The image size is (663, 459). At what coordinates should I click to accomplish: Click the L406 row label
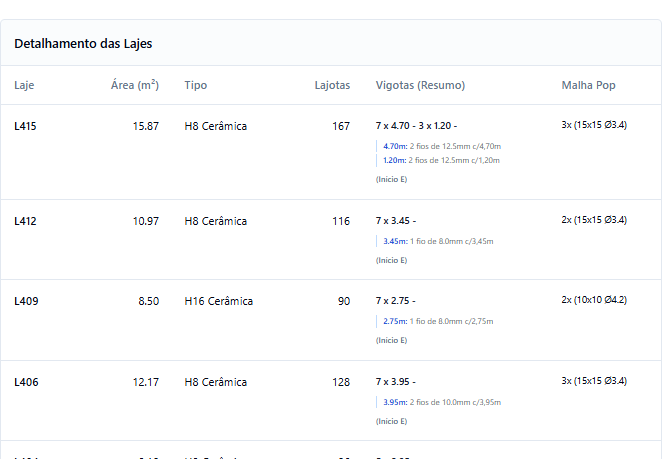click(x=25, y=382)
